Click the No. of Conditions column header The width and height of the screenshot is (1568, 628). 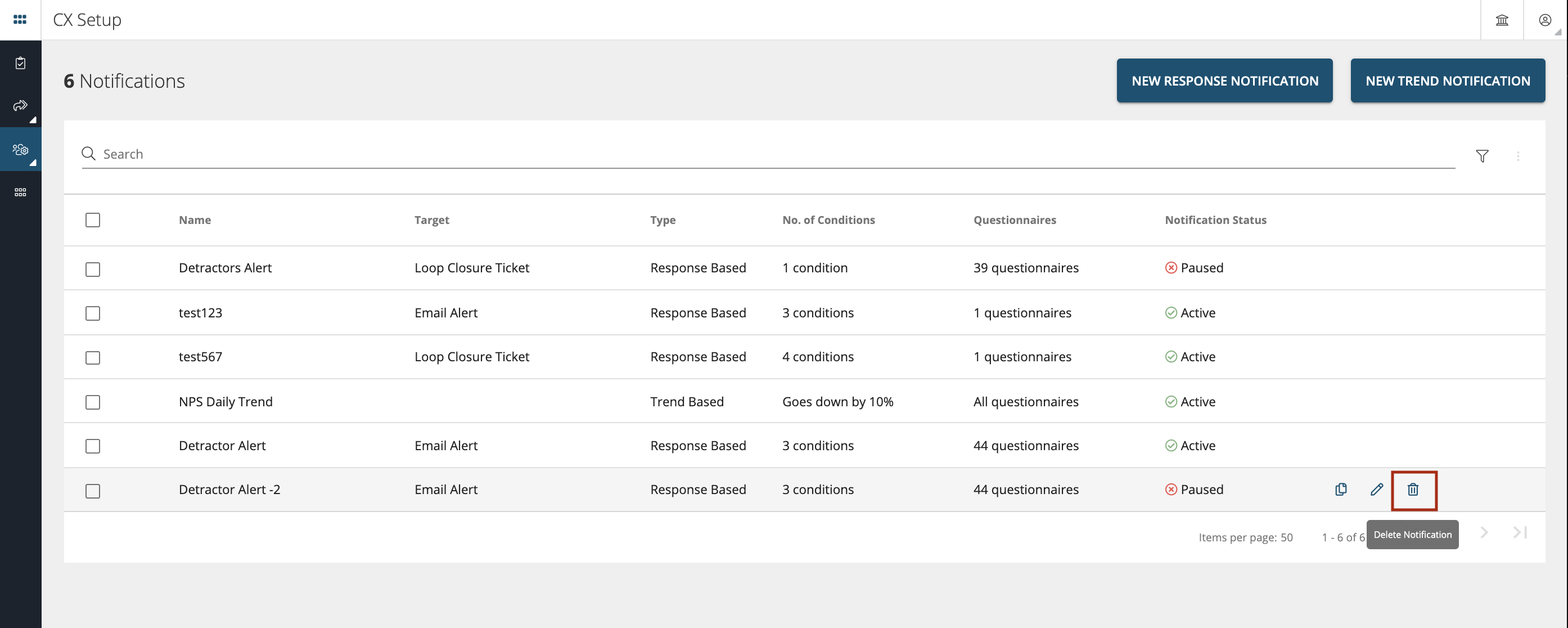(828, 220)
